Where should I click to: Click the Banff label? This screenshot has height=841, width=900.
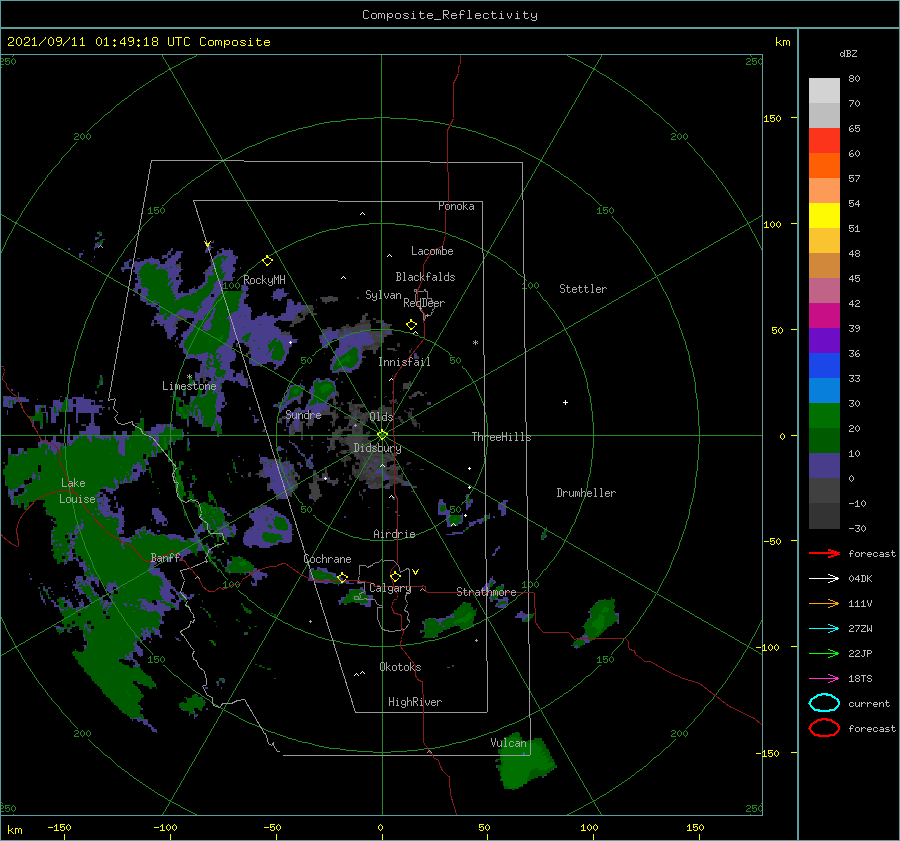click(x=165, y=557)
